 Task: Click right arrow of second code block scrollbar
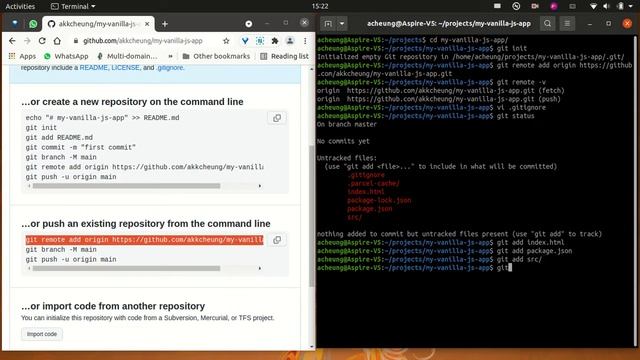tap(260, 269)
